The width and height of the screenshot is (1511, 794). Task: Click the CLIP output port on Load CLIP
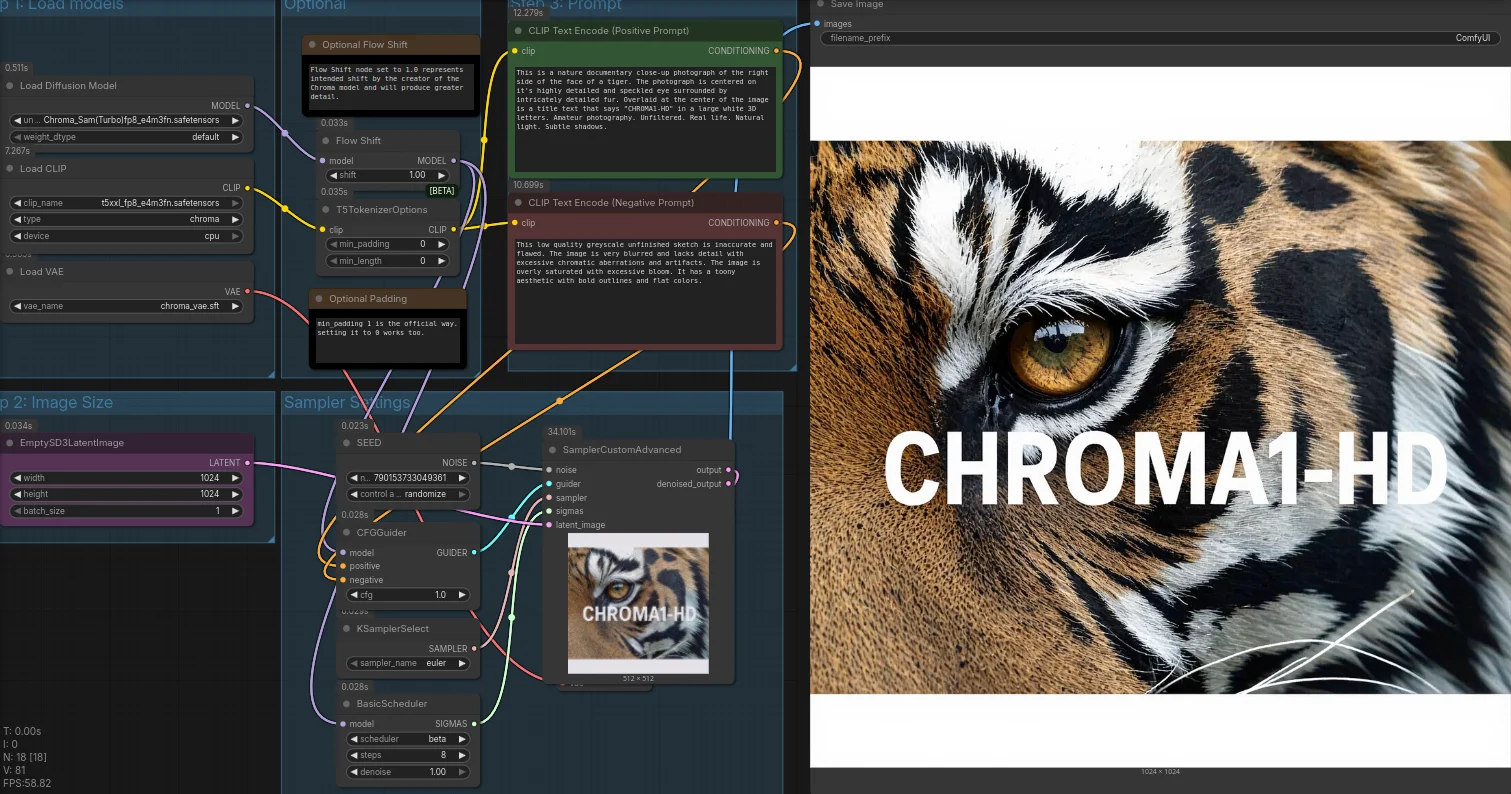click(247, 187)
